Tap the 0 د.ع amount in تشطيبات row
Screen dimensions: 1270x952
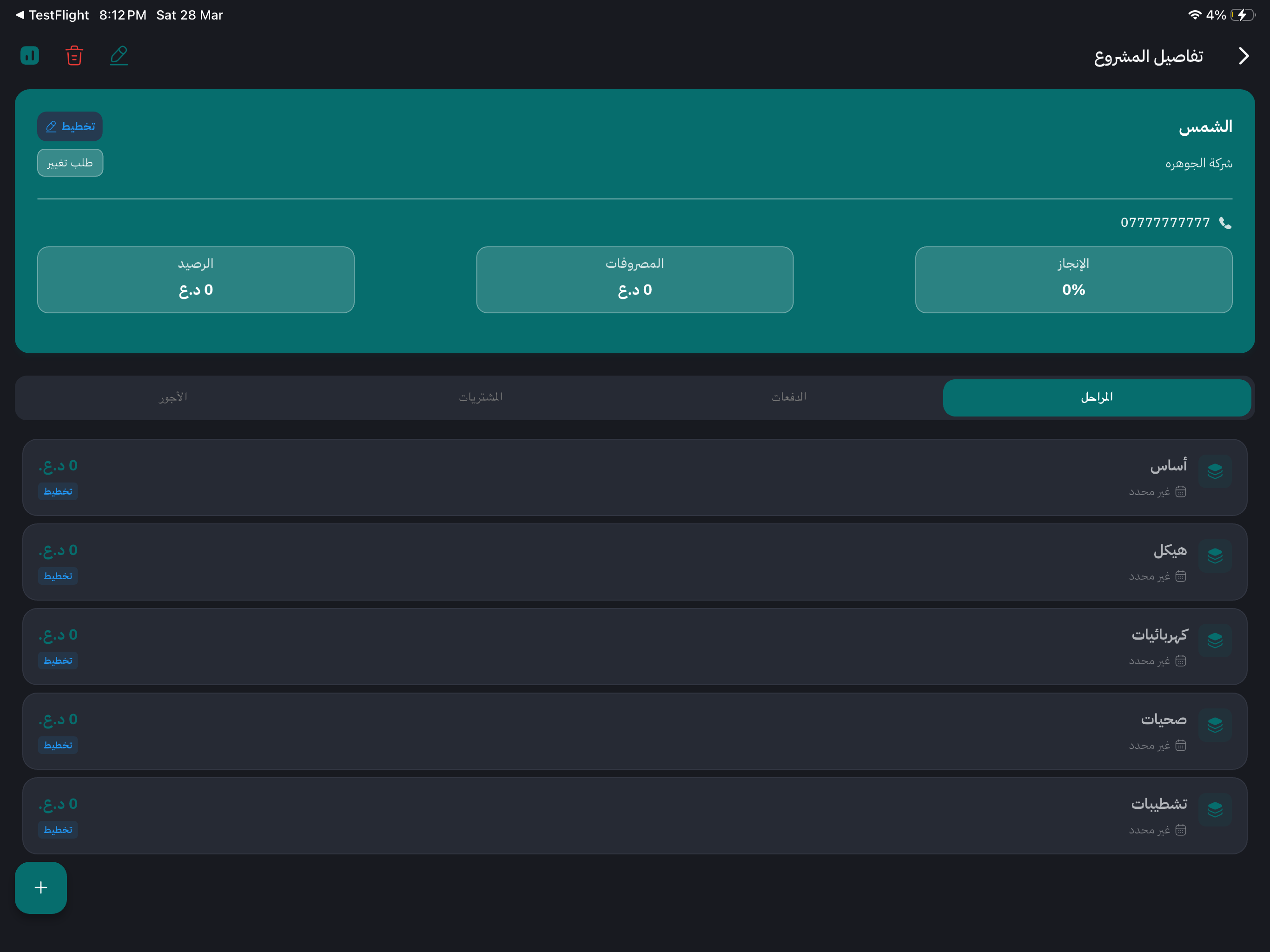point(58,804)
